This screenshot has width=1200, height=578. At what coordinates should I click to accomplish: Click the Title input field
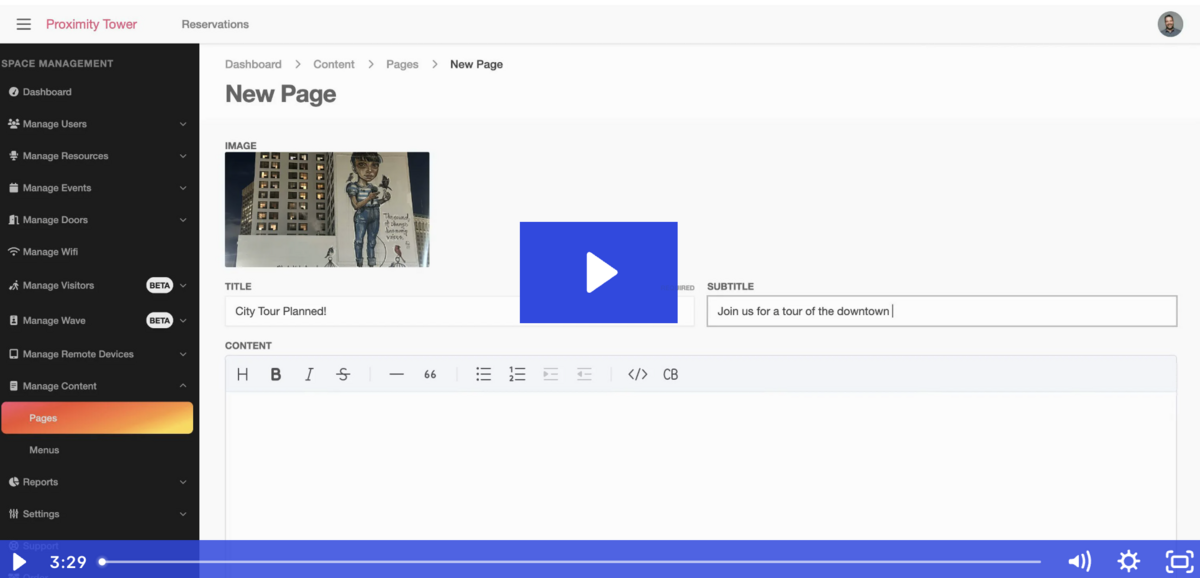pyautogui.click(x=370, y=311)
